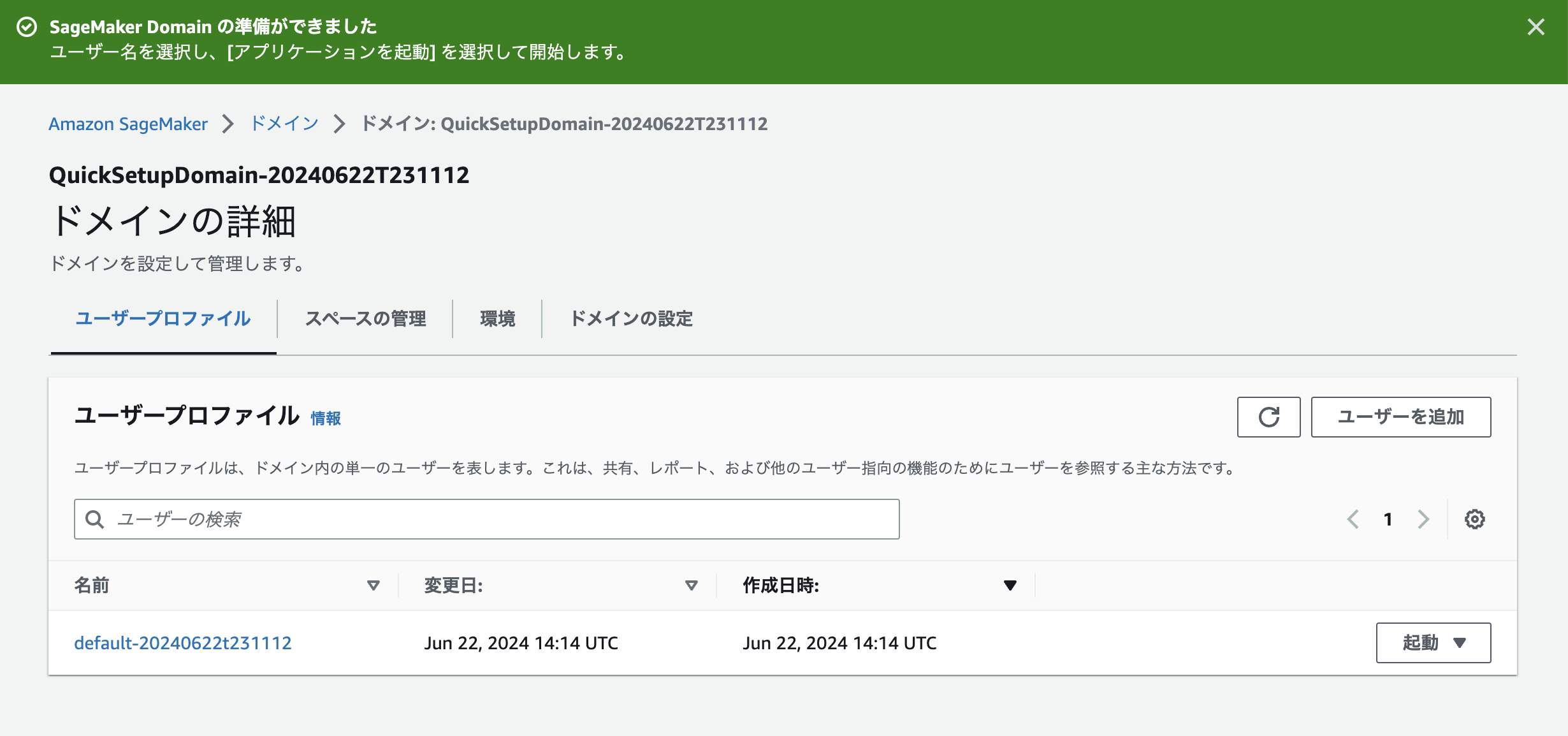Go to the next page arrow

click(1423, 519)
